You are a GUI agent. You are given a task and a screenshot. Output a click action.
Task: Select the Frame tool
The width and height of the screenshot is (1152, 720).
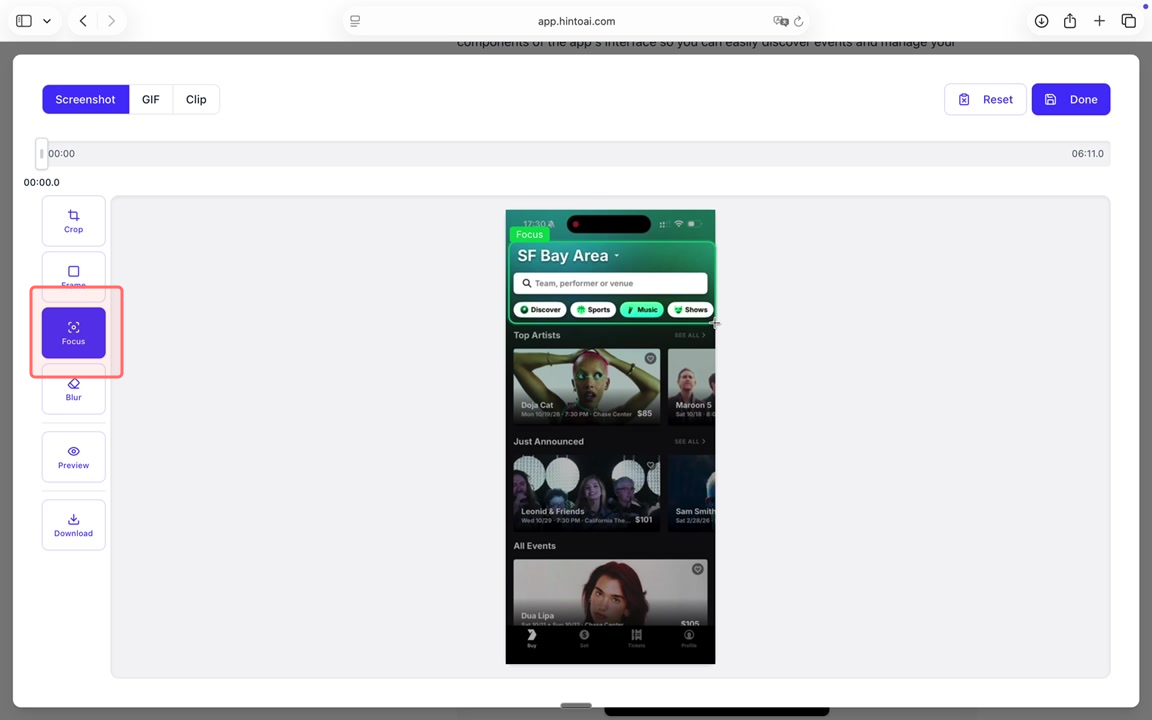(x=73, y=275)
